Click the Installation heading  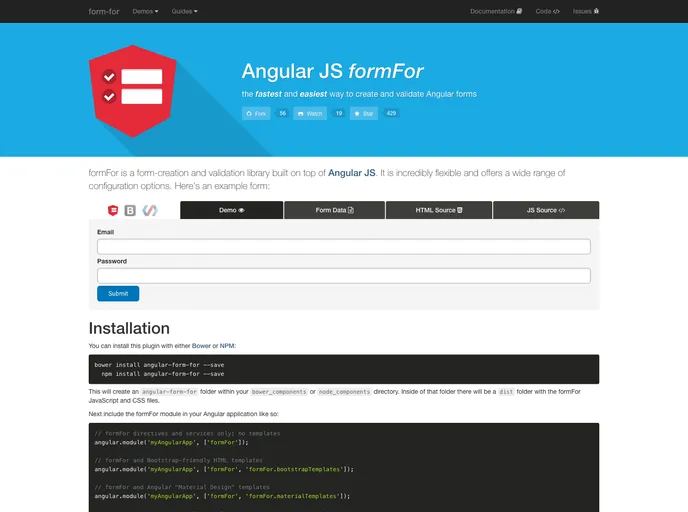pos(129,328)
